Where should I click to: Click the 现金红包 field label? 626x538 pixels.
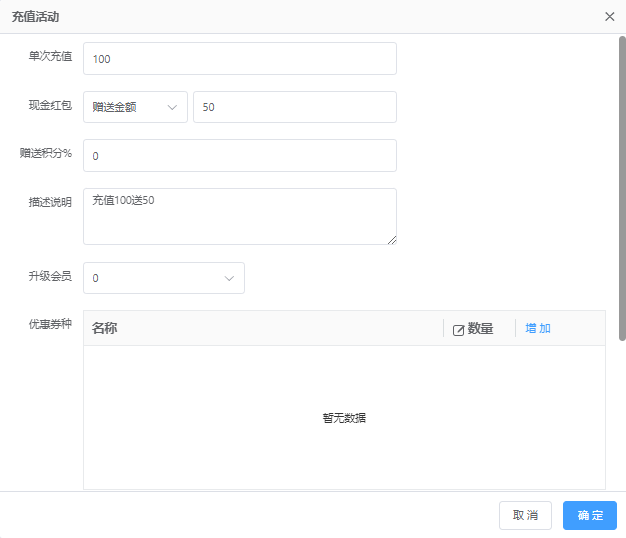click(x=50, y=105)
